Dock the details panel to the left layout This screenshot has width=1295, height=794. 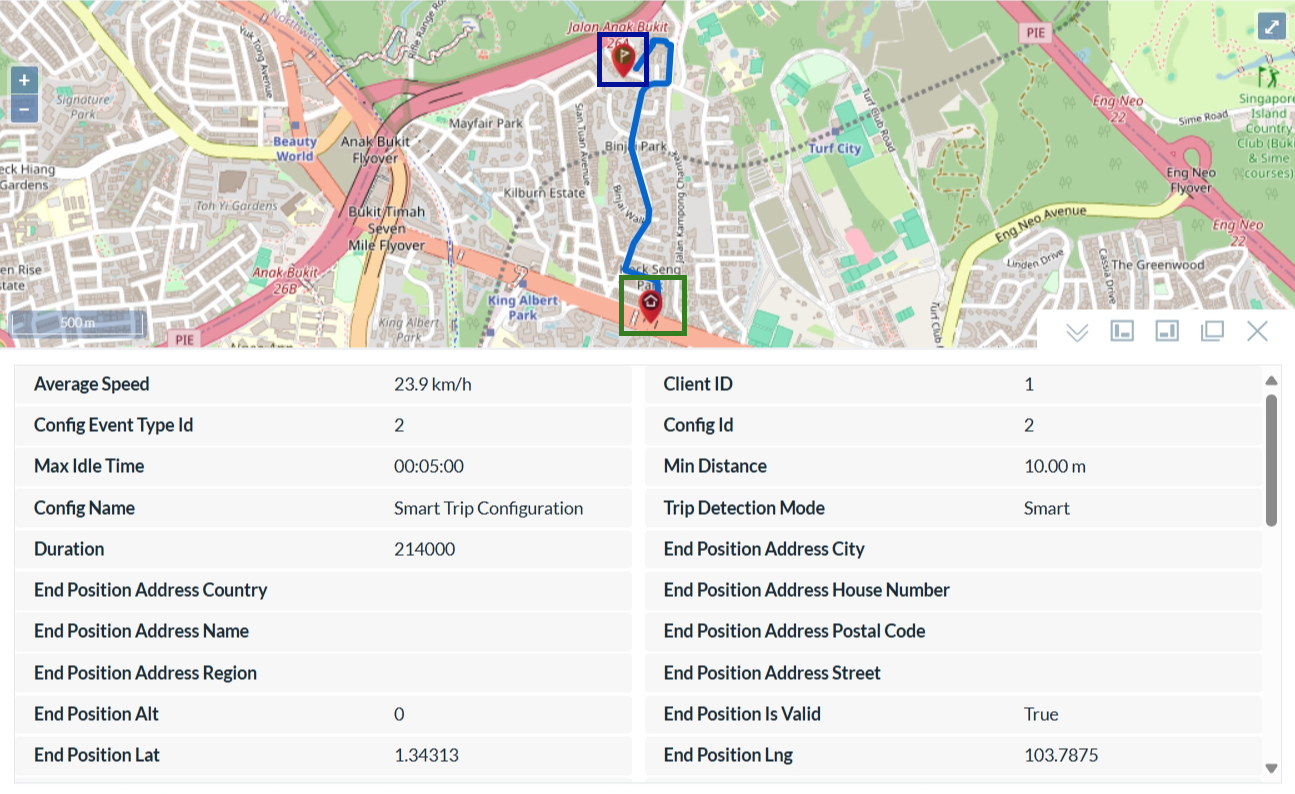(x=1122, y=330)
